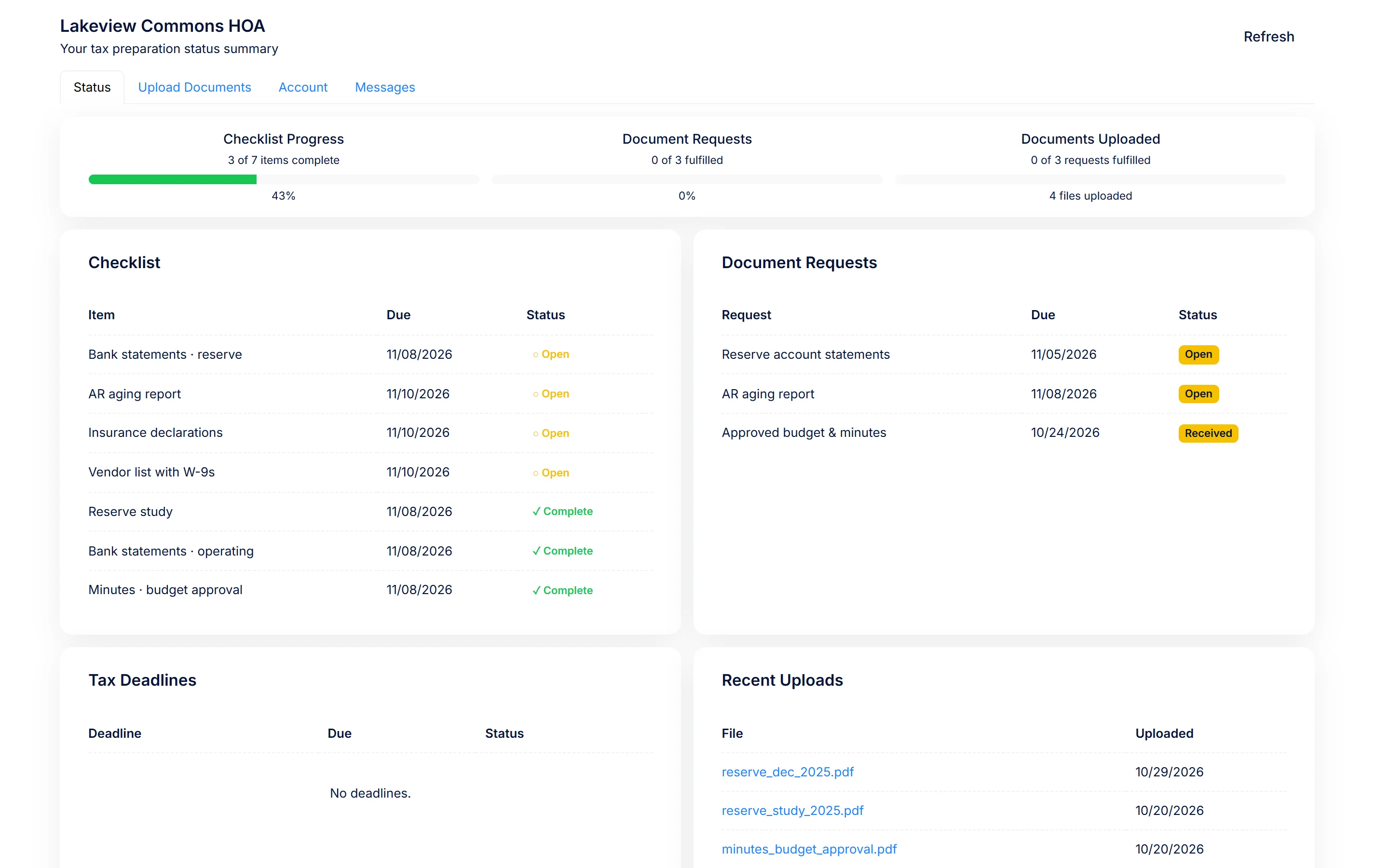The image size is (1389, 868).
Task: Click Open badge for AR aging report request
Action: tap(1198, 394)
